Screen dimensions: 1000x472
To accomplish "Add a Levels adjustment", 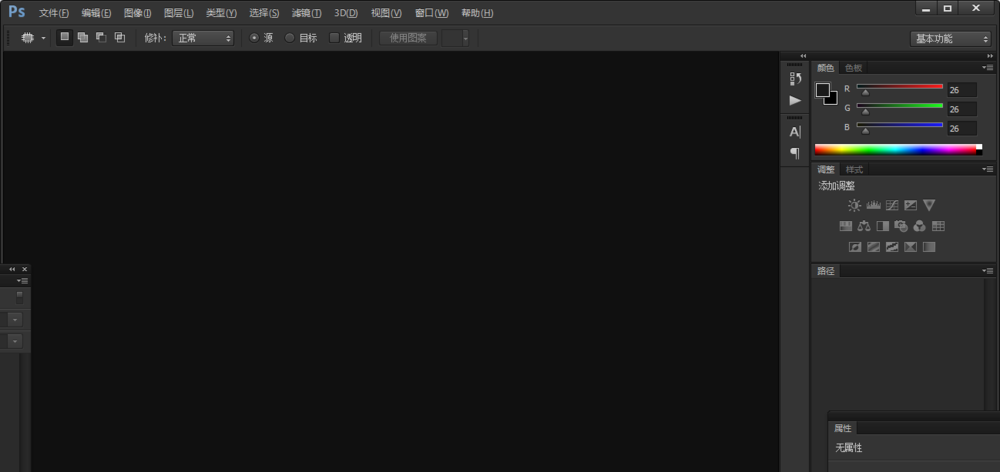I will [873, 205].
